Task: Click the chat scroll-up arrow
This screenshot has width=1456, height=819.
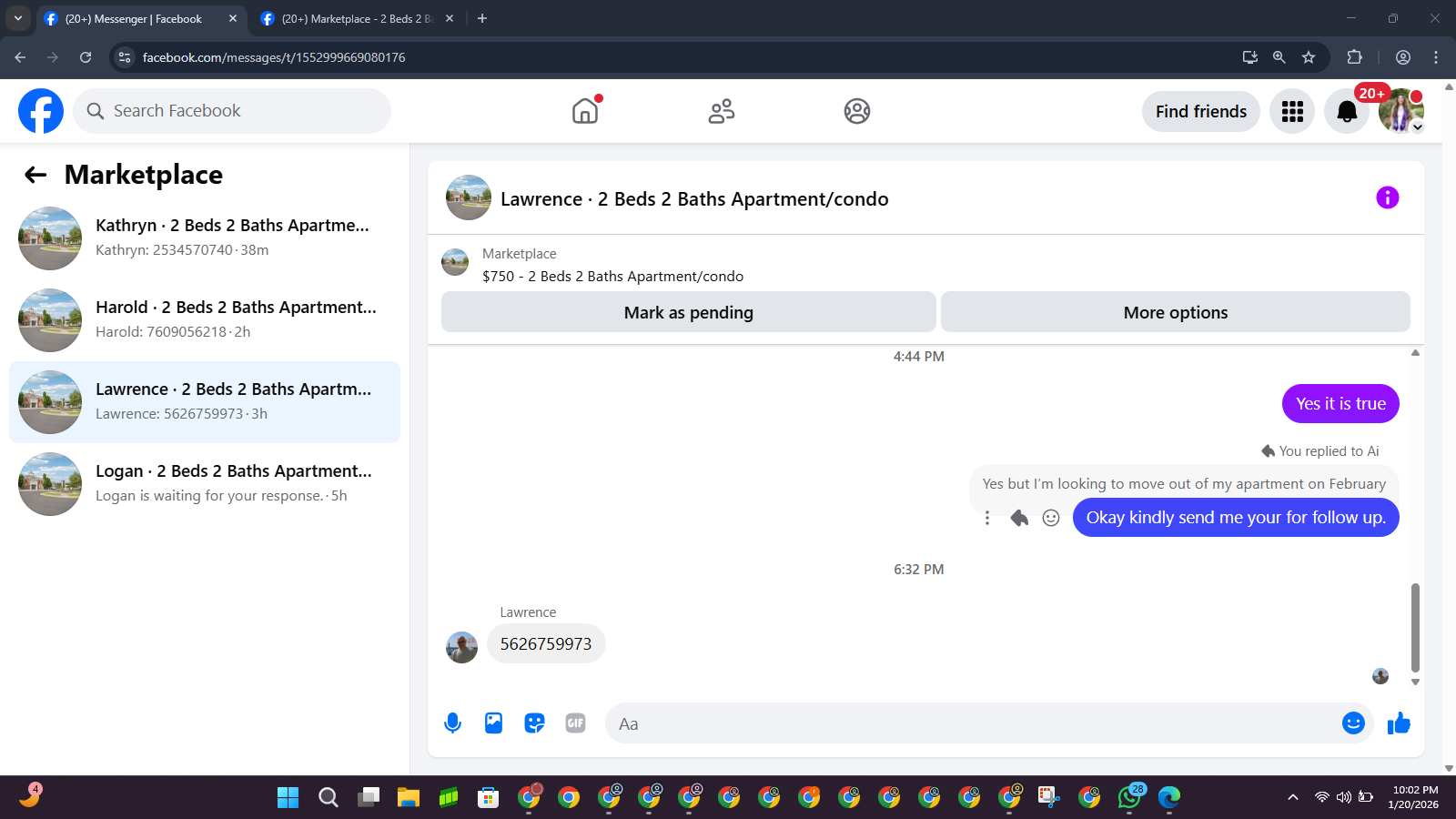Action: (x=1415, y=352)
